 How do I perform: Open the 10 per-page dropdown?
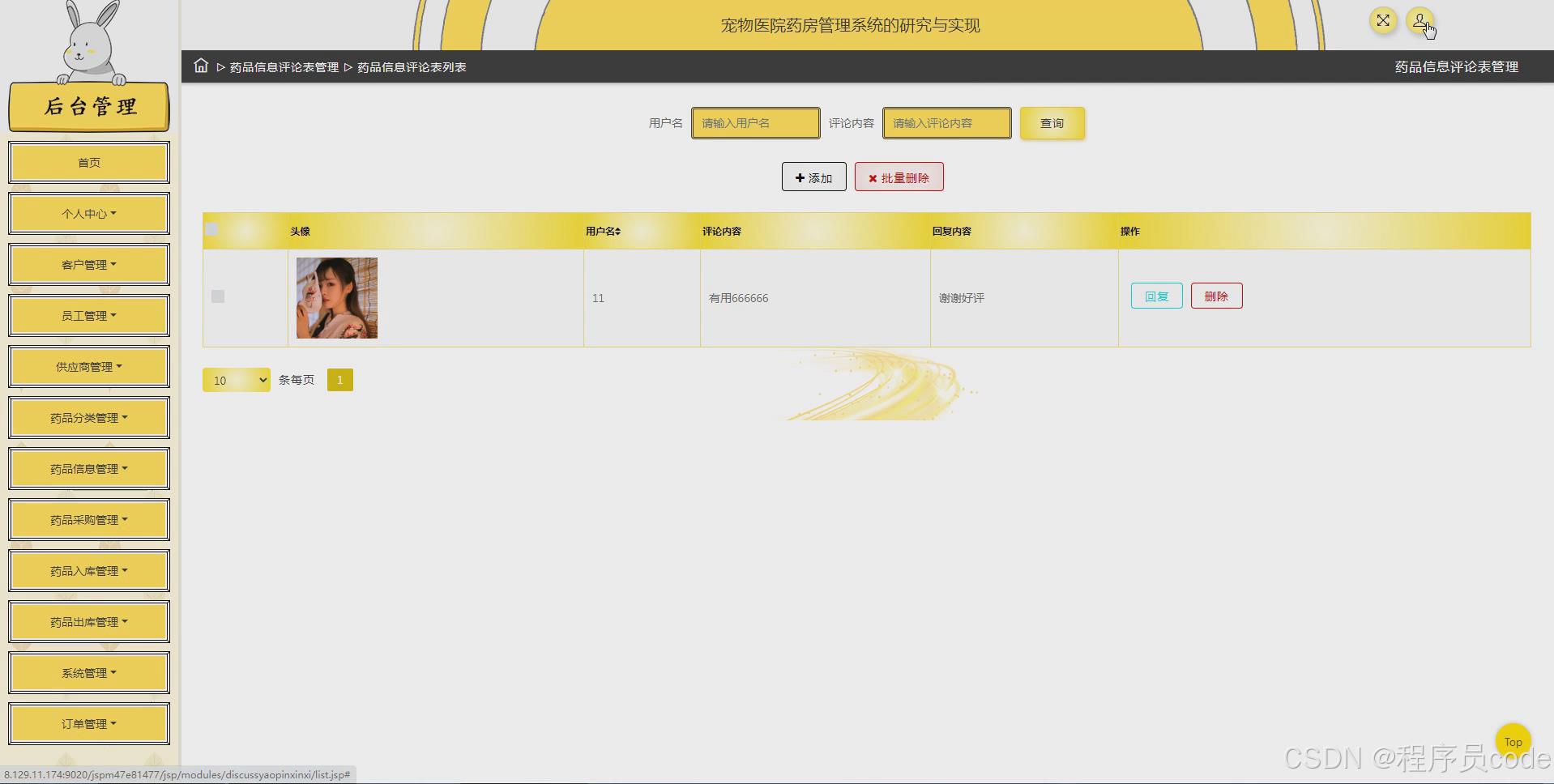point(237,380)
